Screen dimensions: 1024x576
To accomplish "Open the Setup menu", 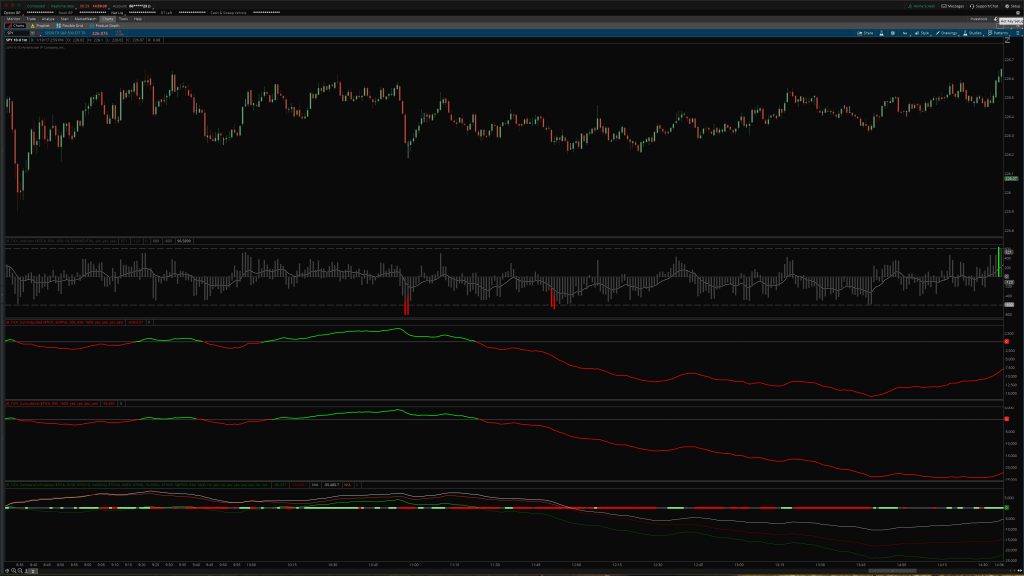I will [x=1013, y=6].
